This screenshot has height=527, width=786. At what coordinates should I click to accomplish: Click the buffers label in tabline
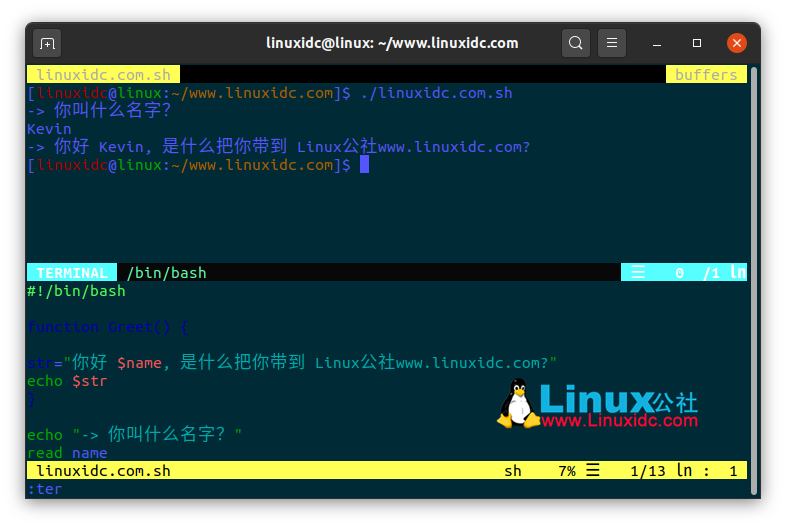click(706, 74)
